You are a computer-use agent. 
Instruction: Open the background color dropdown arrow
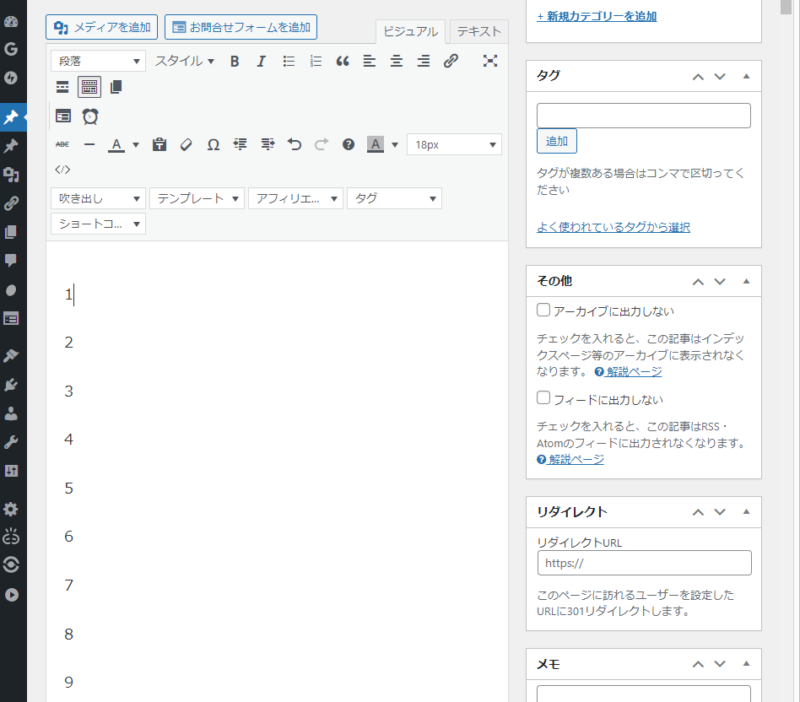click(x=395, y=145)
